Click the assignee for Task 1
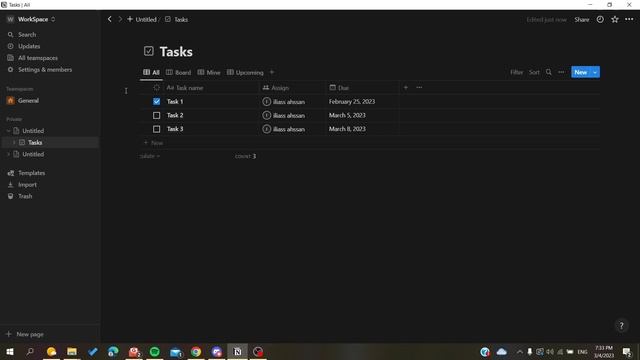The height and width of the screenshot is (360, 640). 284,102
